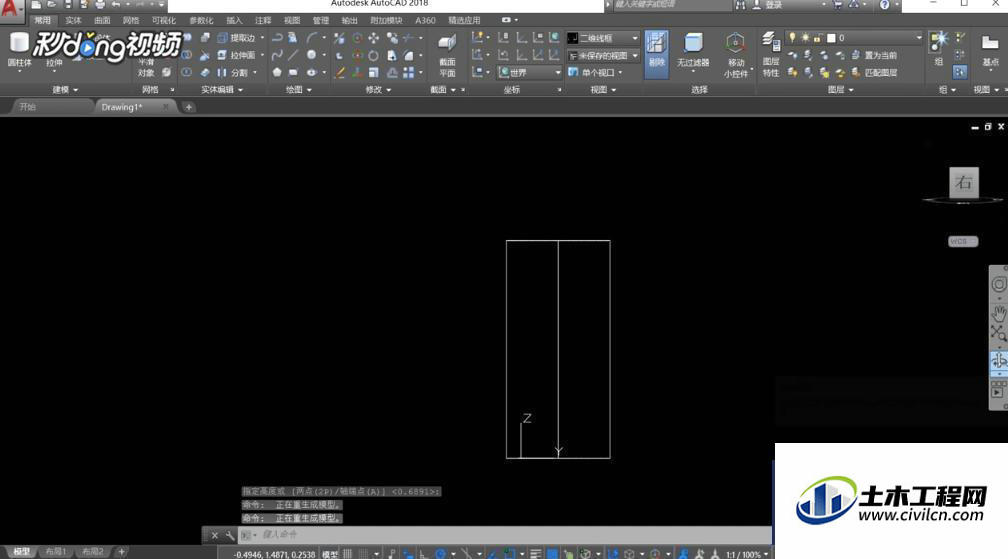The height and width of the screenshot is (559, 1008).
Task: Click the ViewCube Right (右) face
Action: pos(963,182)
